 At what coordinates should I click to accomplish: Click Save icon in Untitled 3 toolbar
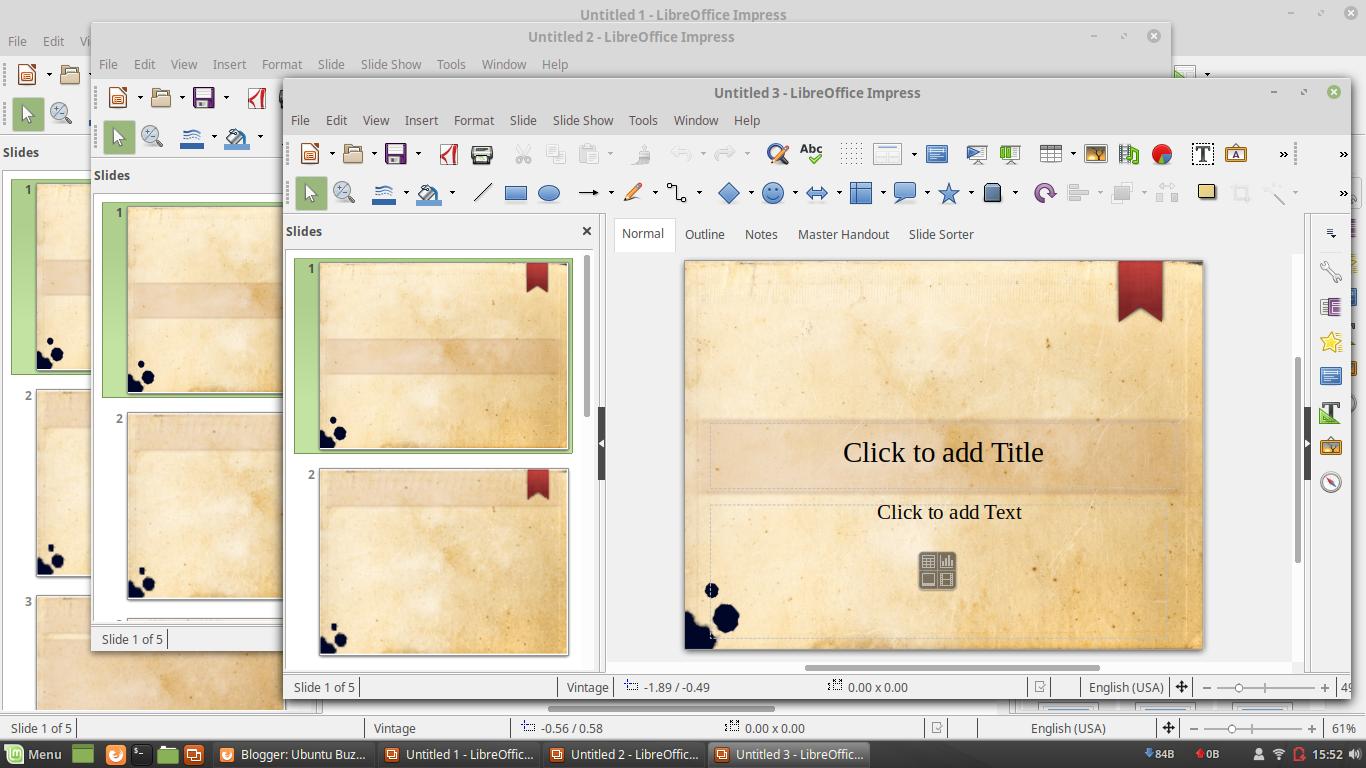[396, 154]
